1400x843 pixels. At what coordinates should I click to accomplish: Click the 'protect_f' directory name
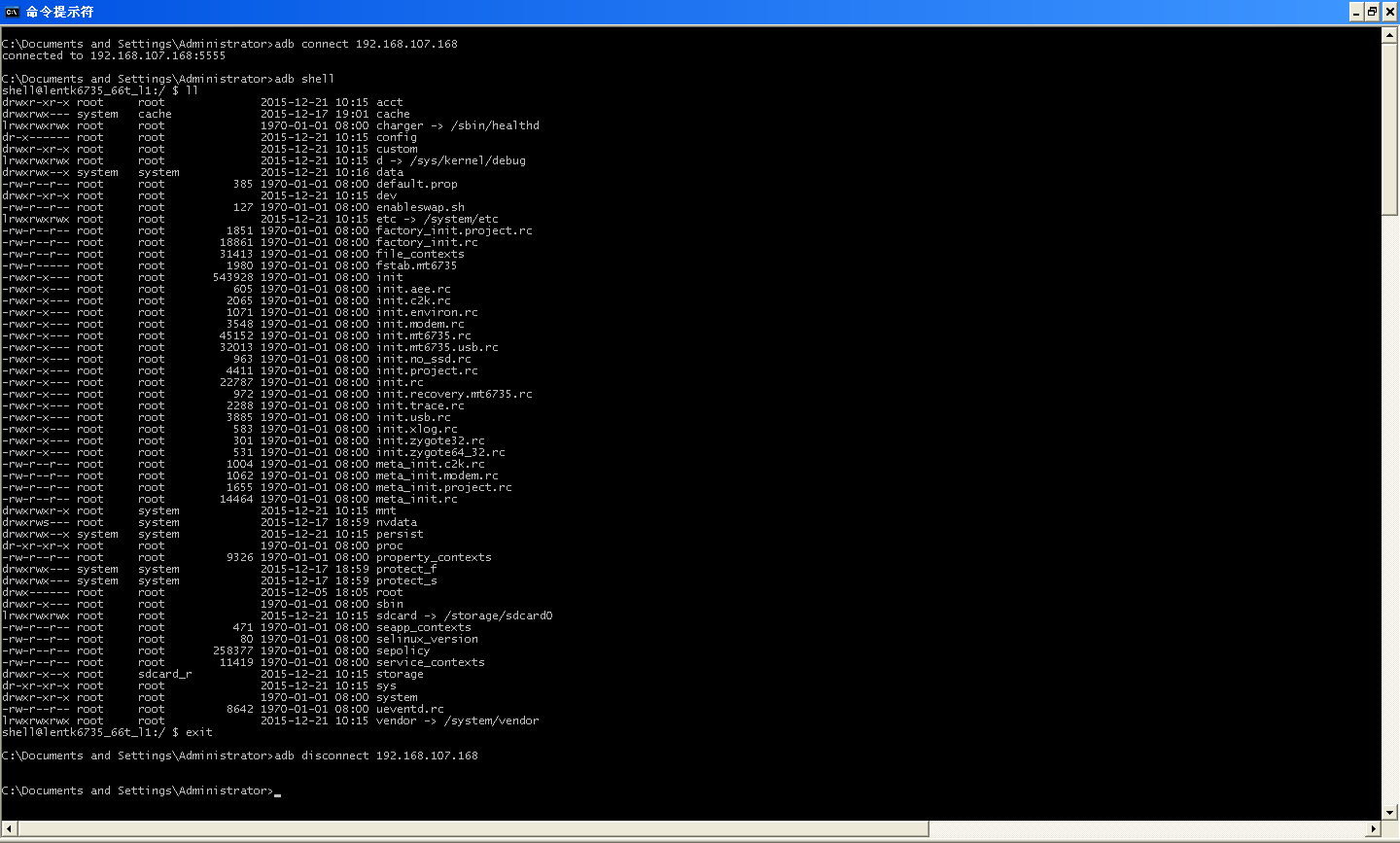point(406,569)
